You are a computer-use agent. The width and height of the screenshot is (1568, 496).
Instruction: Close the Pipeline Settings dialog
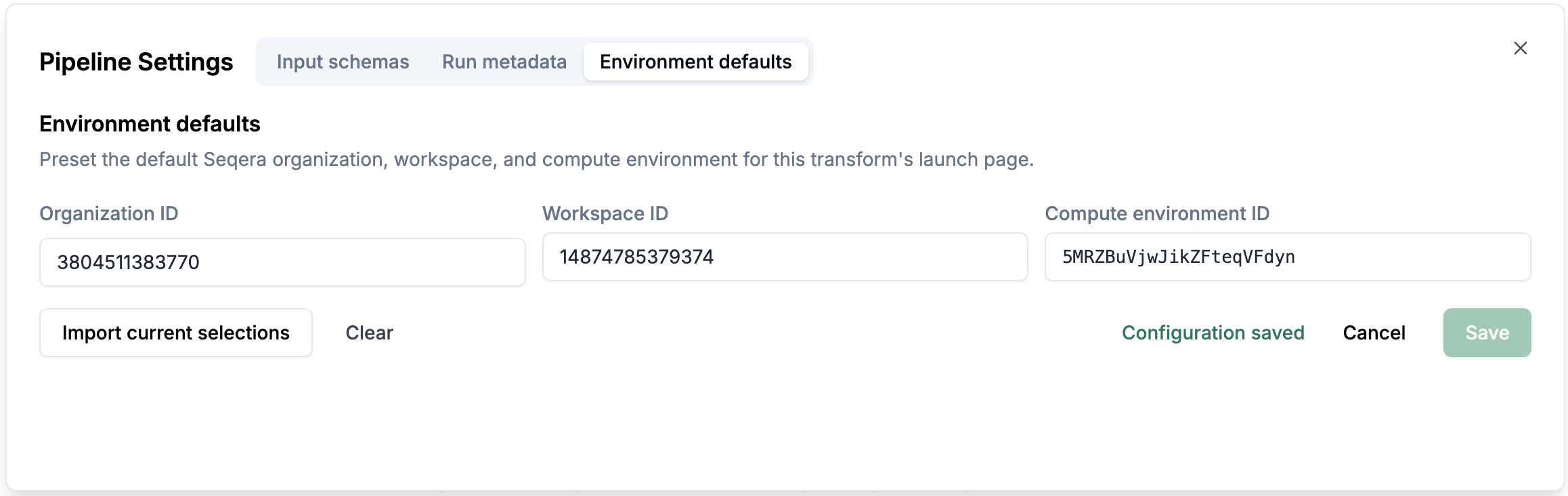(1520, 48)
